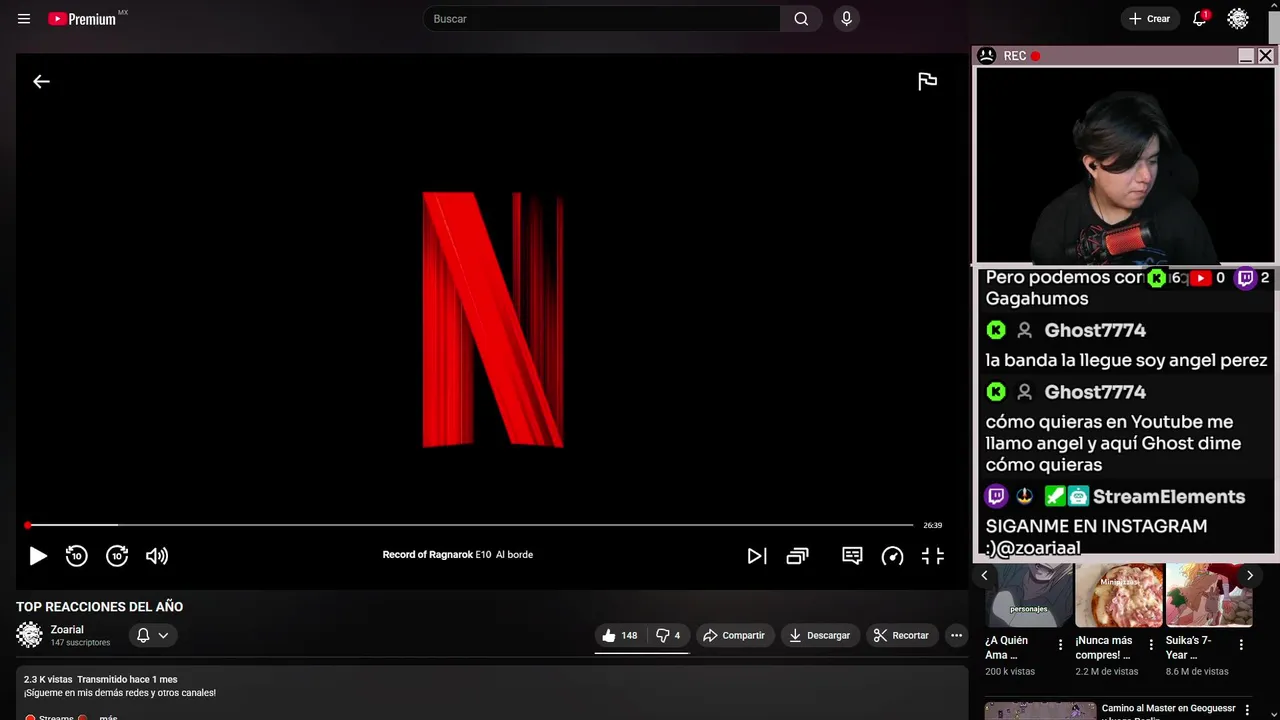The height and width of the screenshot is (720, 1280).
Task: Open the YouTube hamburger guide menu
Action: pos(24,19)
